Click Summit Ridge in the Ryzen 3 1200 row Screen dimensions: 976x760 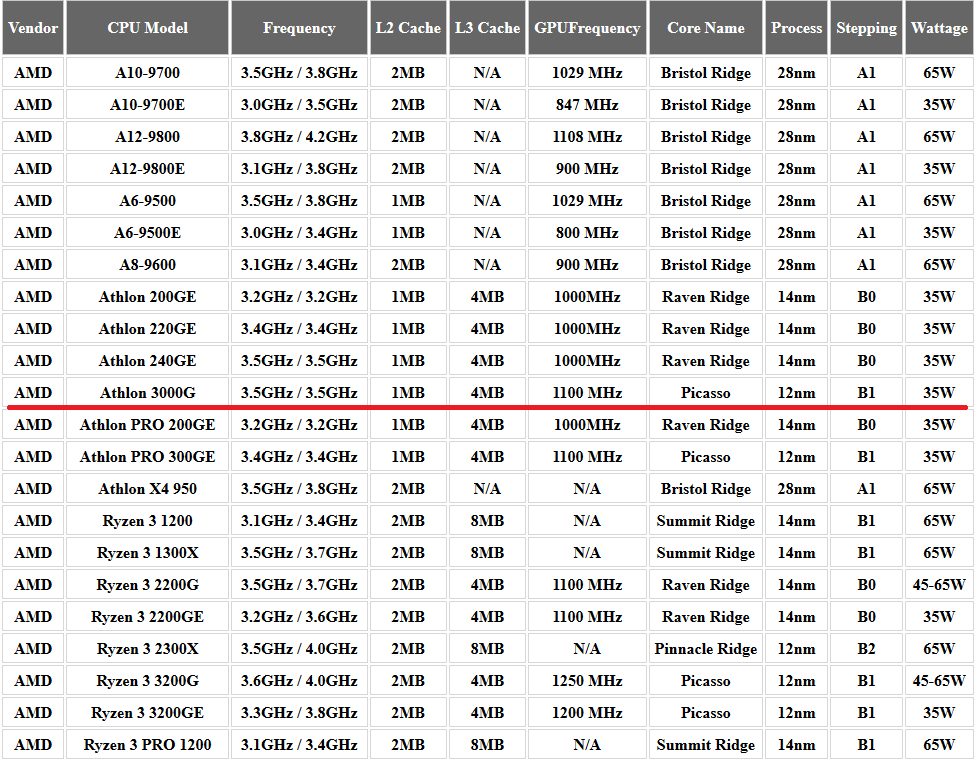pos(706,521)
